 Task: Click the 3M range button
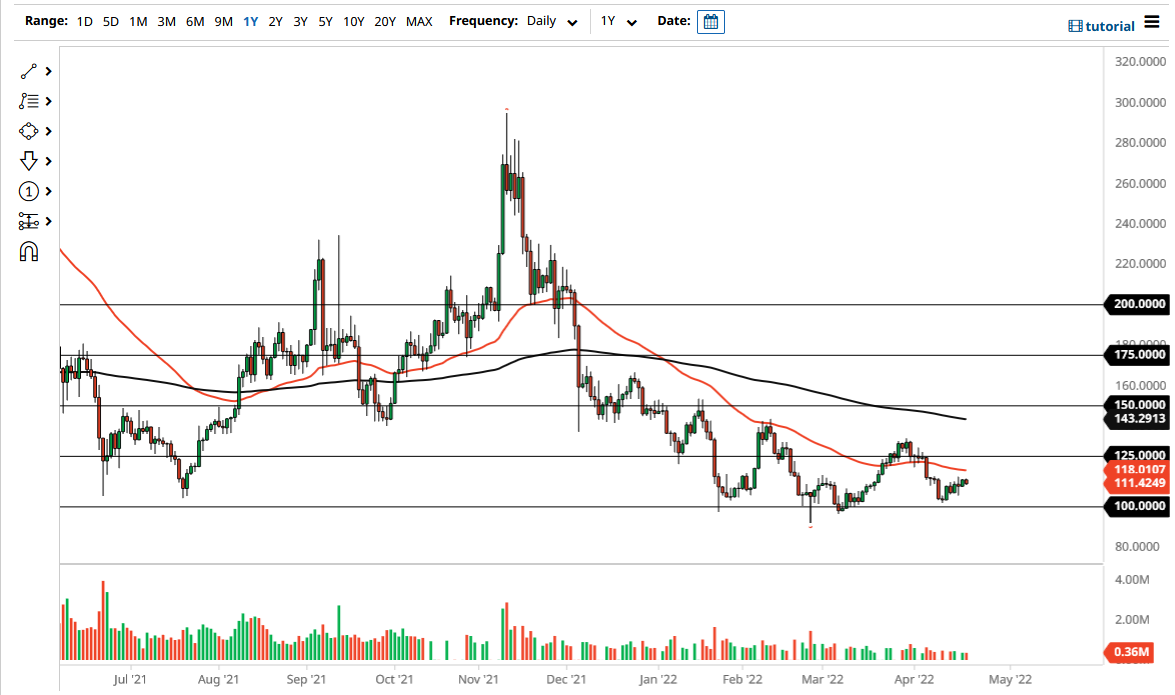pyautogui.click(x=165, y=19)
